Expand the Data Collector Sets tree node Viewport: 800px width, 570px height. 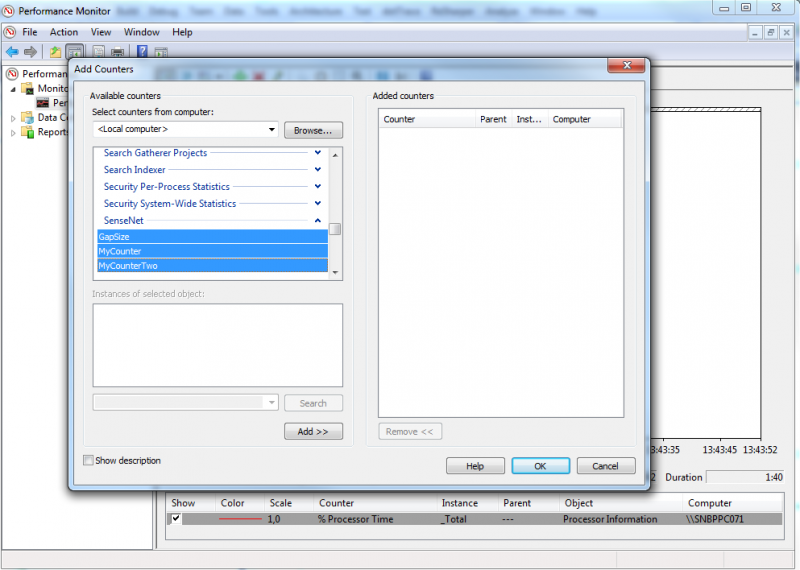(x=13, y=118)
